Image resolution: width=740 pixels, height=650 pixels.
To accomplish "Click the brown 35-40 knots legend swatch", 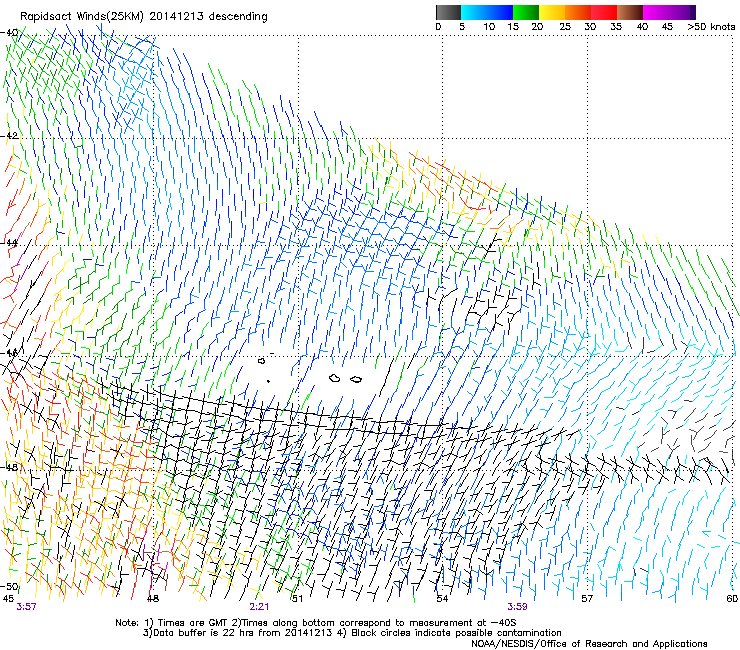I will [x=630, y=12].
